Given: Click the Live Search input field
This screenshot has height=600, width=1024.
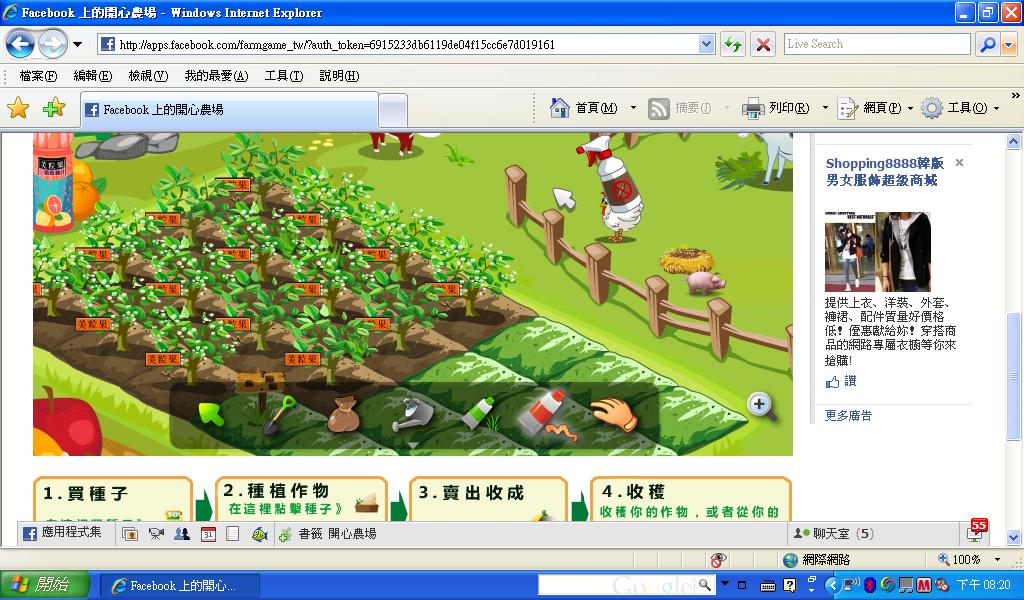Looking at the screenshot, I should pos(877,44).
